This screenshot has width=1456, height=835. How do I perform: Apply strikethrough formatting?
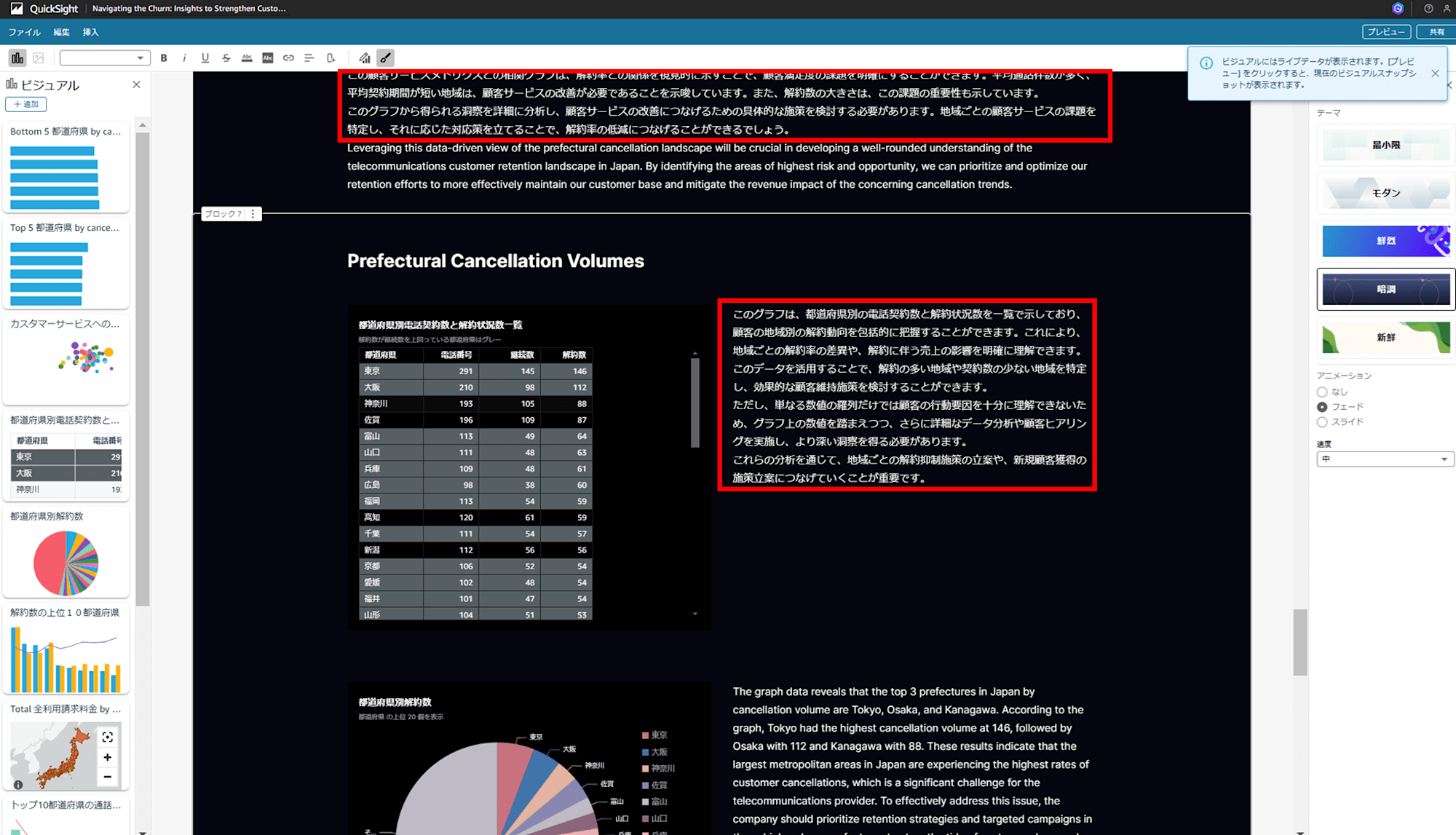[226, 58]
